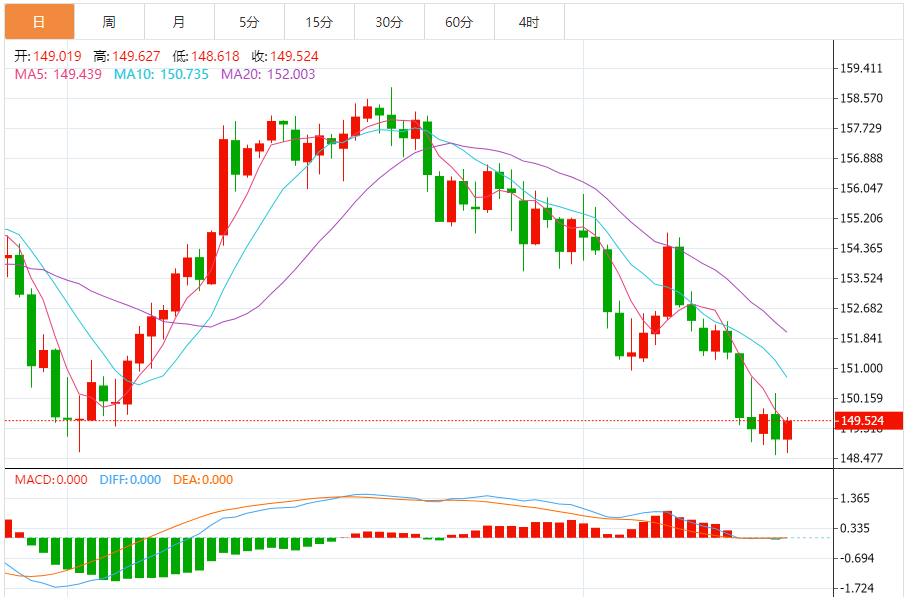Open the 5分 timeframe tab
Viewport: 911px width, 597px height.
pyautogui.click(x=249, y=22)
